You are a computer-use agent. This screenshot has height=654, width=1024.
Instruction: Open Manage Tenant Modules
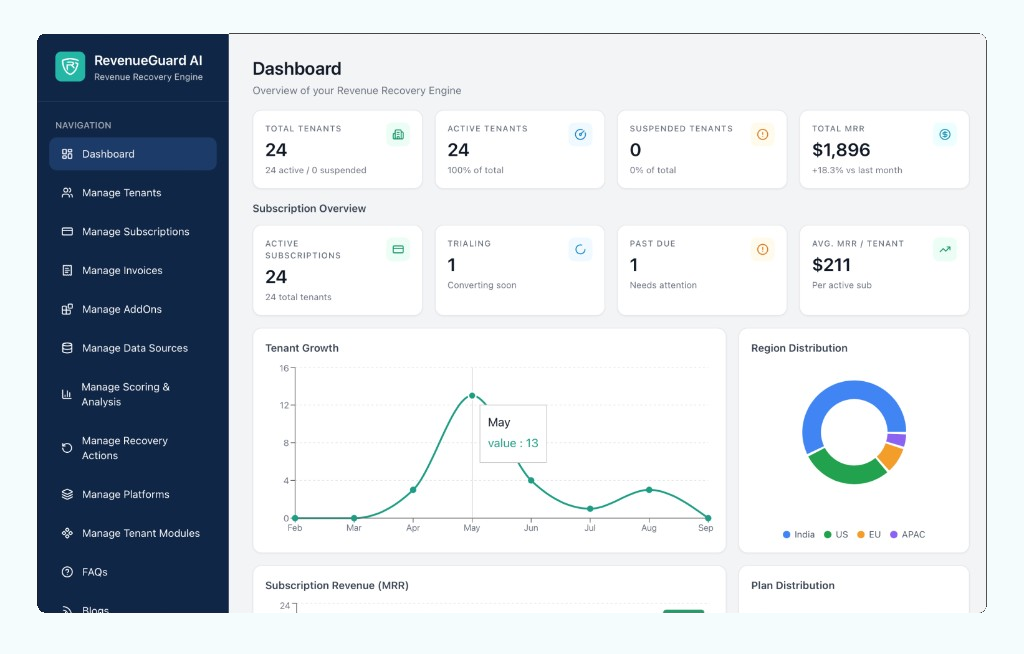(x=133, y=533)
